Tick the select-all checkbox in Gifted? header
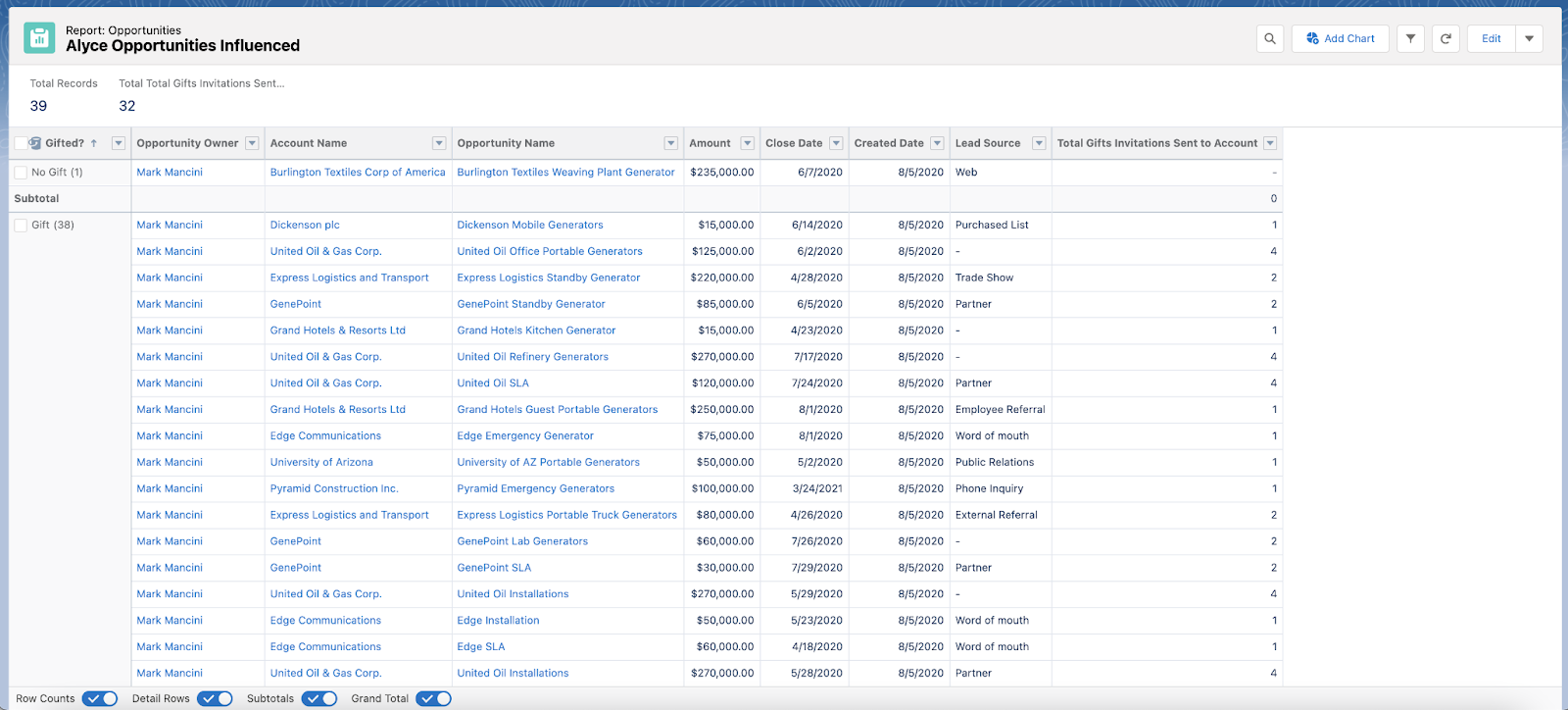 coord(21,143)
